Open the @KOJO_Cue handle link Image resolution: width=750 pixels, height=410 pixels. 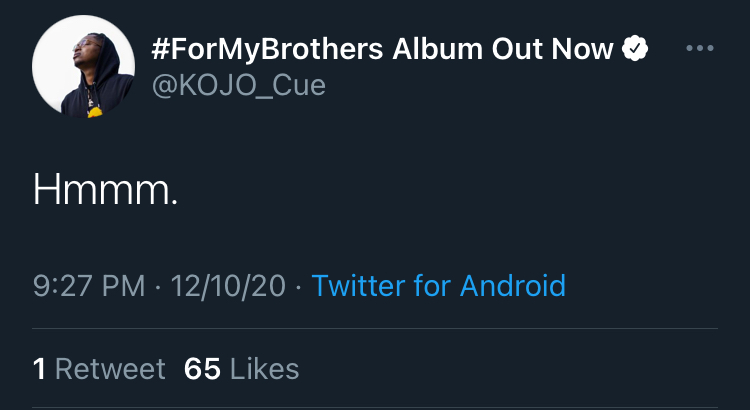click(238, 86)
